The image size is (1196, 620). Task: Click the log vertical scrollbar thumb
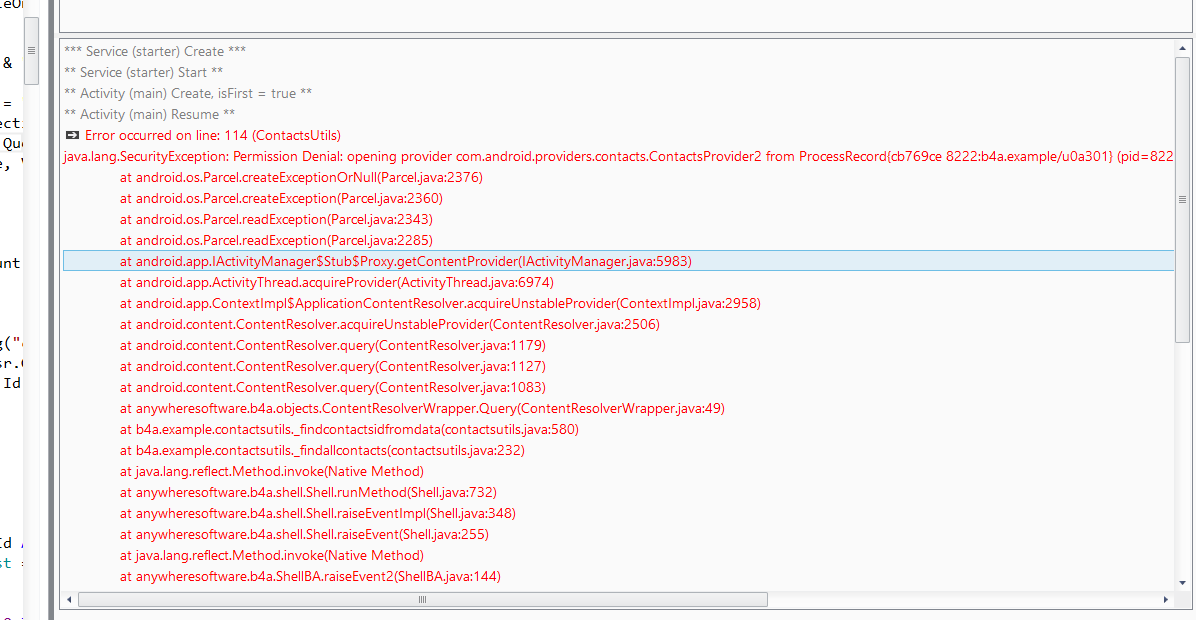[1182, 200]
